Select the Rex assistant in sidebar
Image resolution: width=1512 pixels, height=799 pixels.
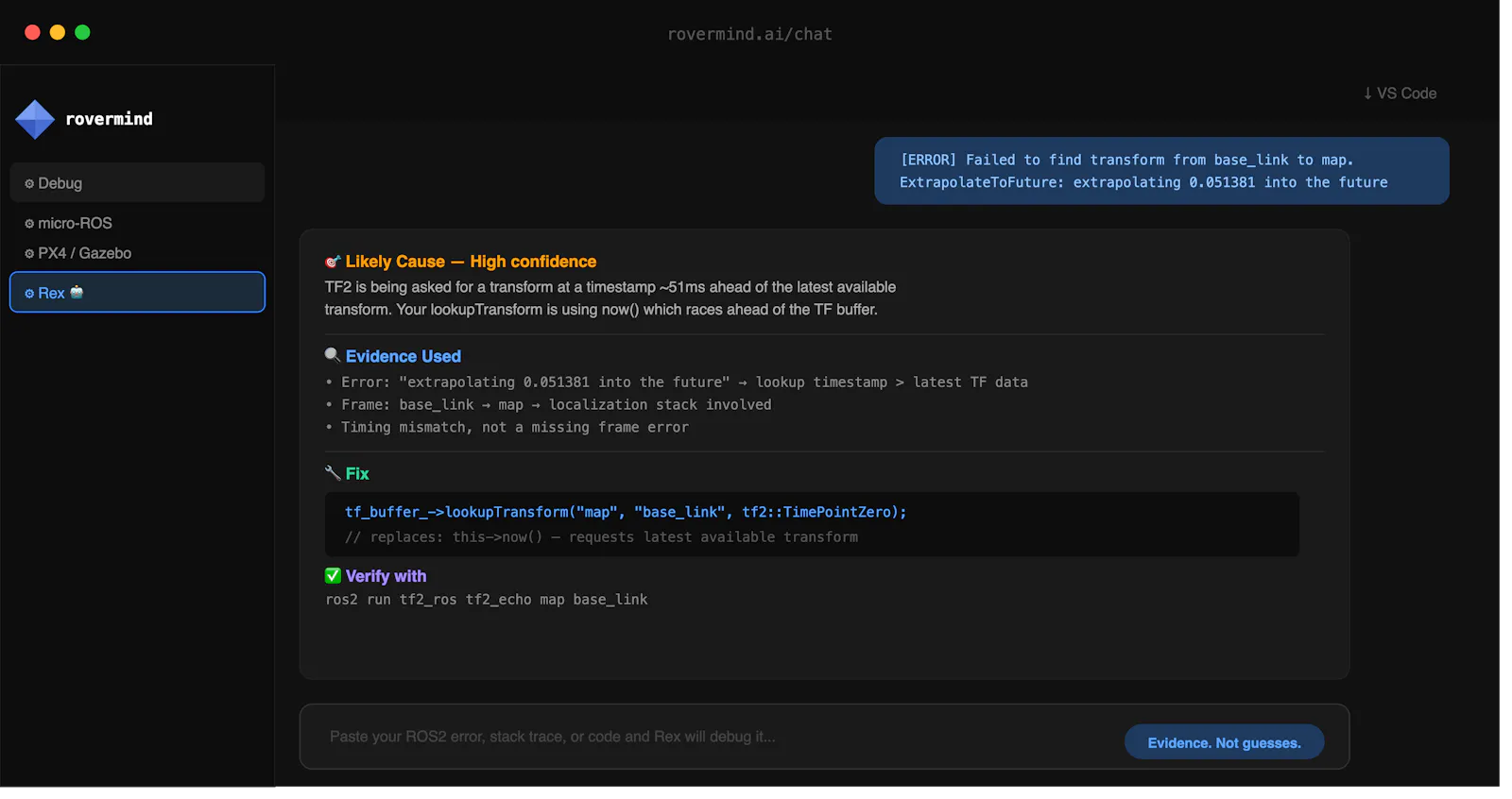click(137, 292)
